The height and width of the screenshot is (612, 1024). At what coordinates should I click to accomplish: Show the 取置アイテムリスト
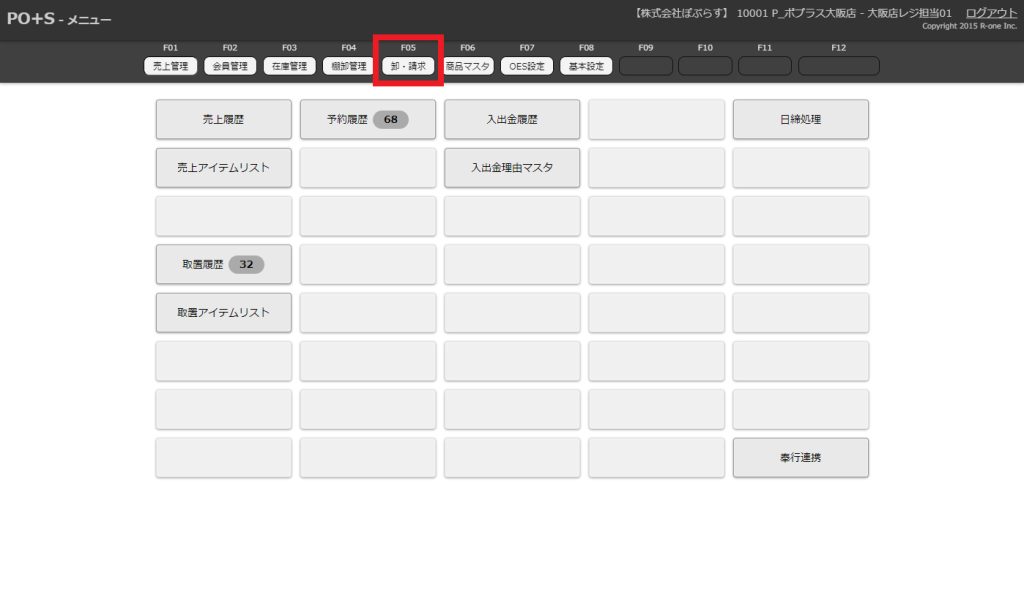224,312
